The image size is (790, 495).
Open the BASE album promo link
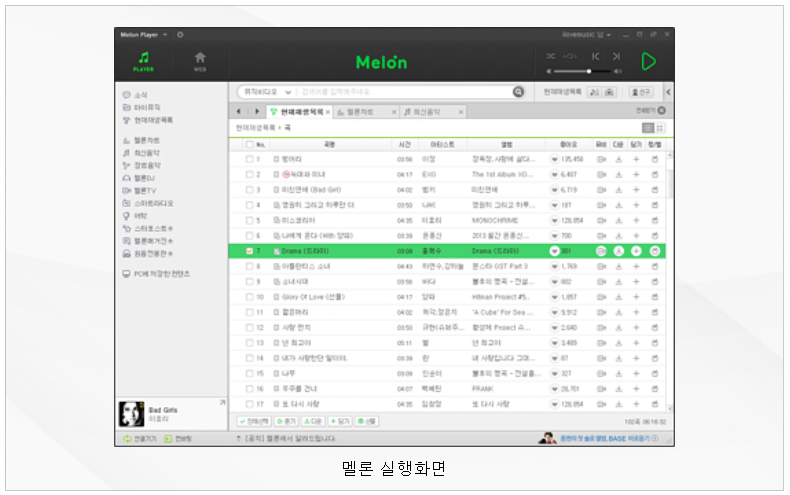tap(604, 439)
